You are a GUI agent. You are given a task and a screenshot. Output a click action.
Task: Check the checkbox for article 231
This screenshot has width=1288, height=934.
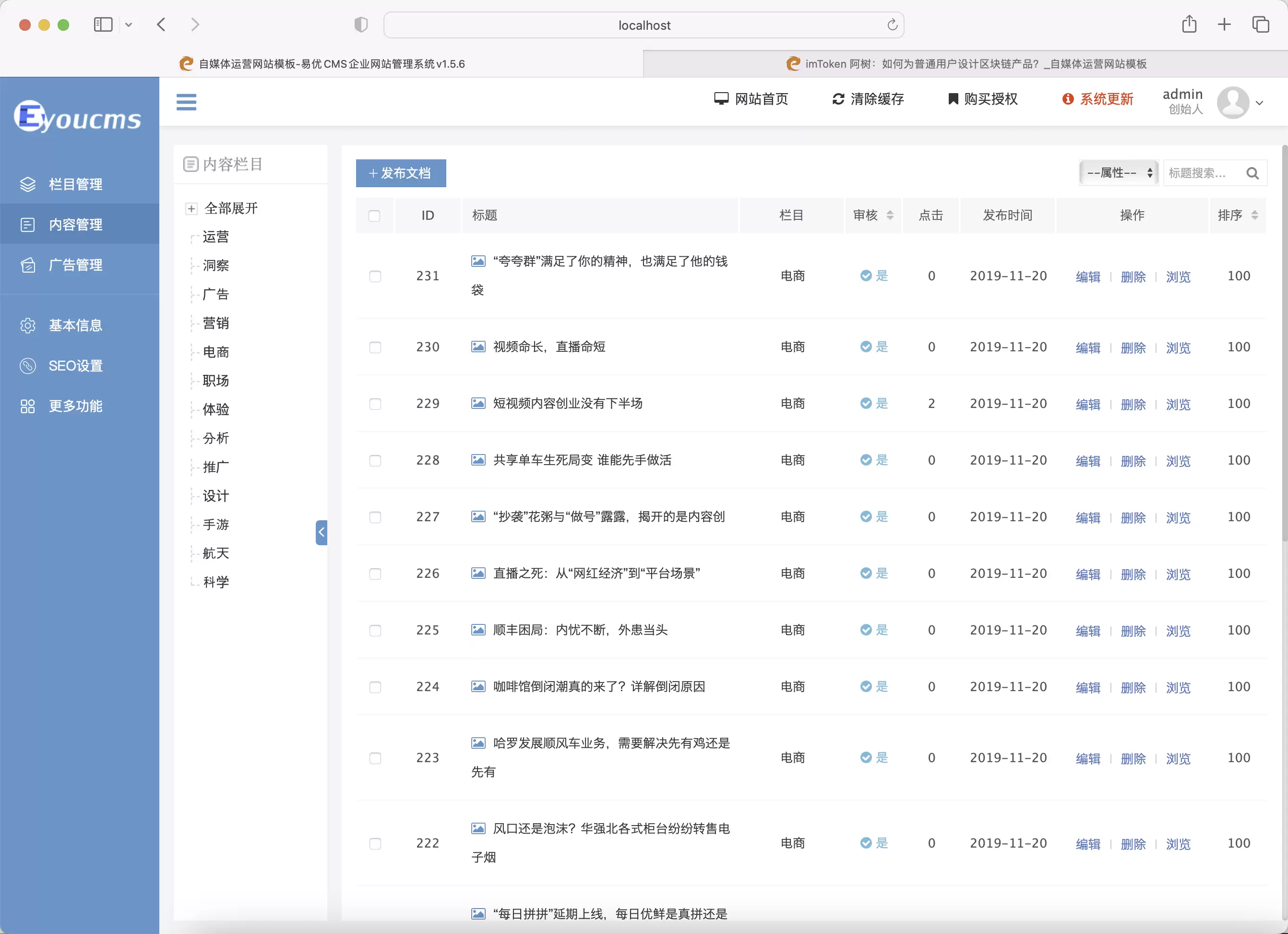pos(375,276)
